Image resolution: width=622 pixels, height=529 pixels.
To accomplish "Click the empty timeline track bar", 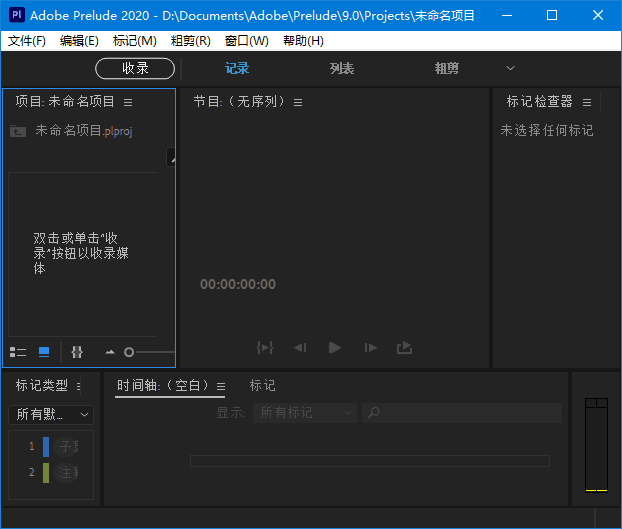I will [370, 461].
